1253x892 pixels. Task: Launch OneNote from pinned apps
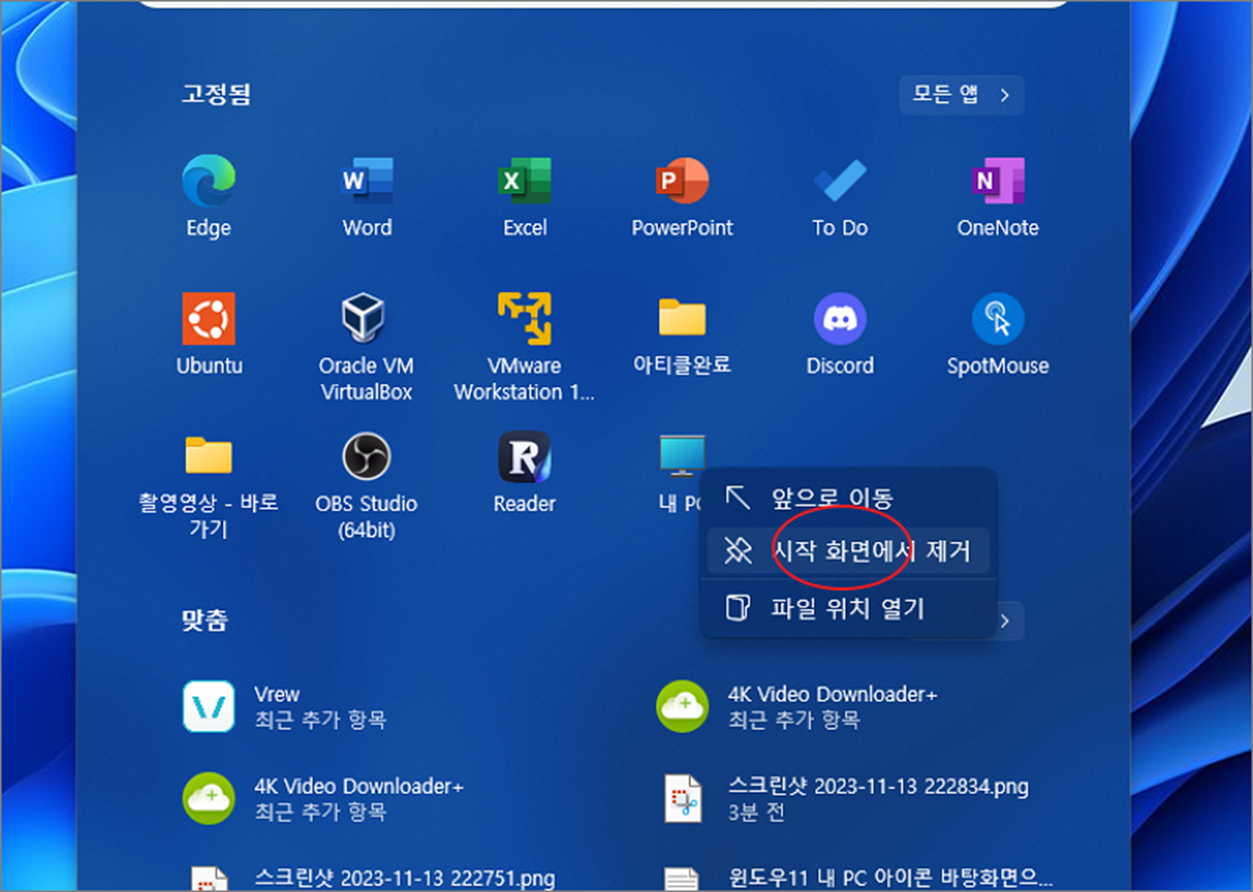pyautogui.click(x=997, y=182)
